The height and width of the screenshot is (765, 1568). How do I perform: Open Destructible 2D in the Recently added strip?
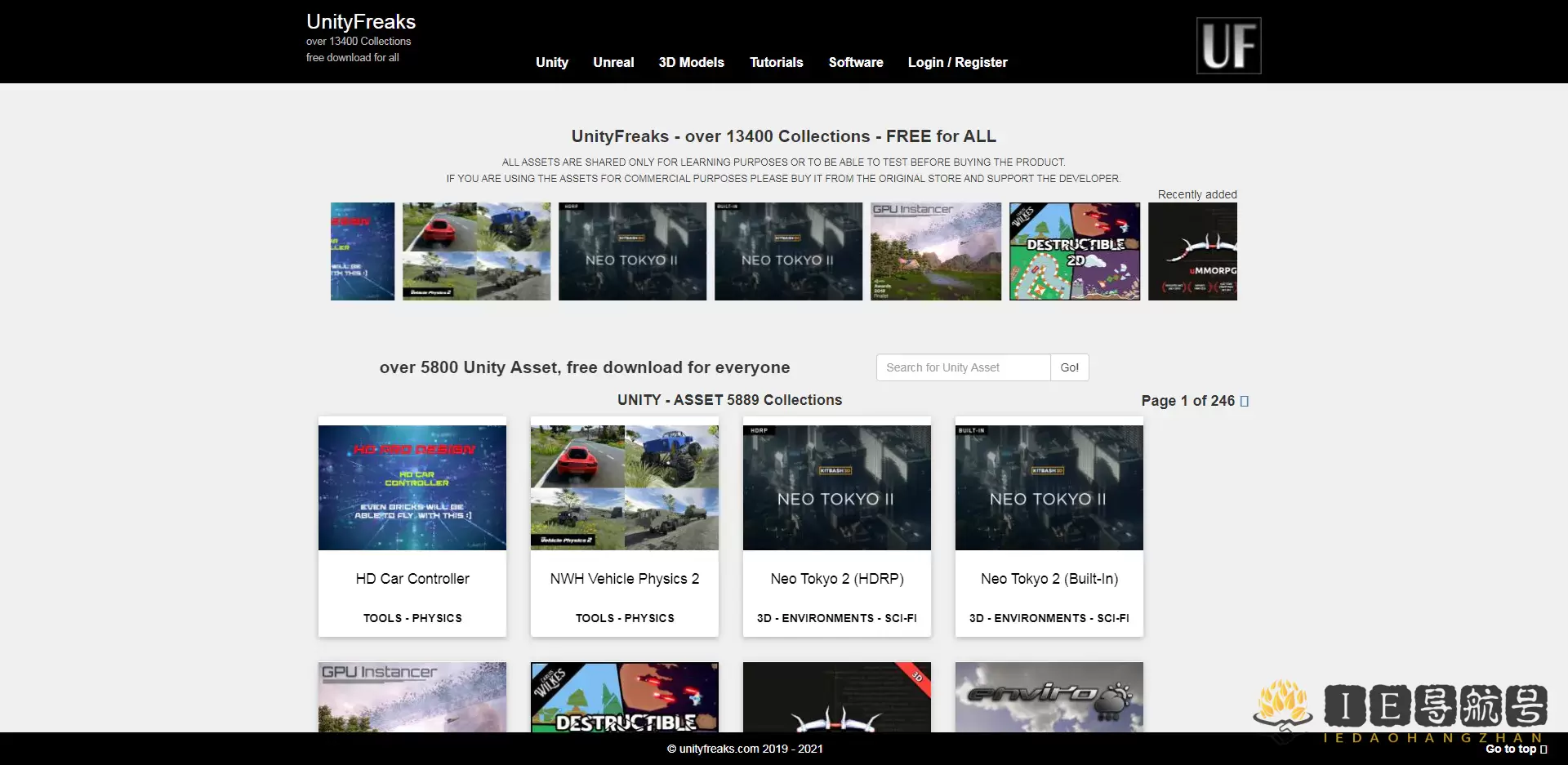[x=1075, y=251]
